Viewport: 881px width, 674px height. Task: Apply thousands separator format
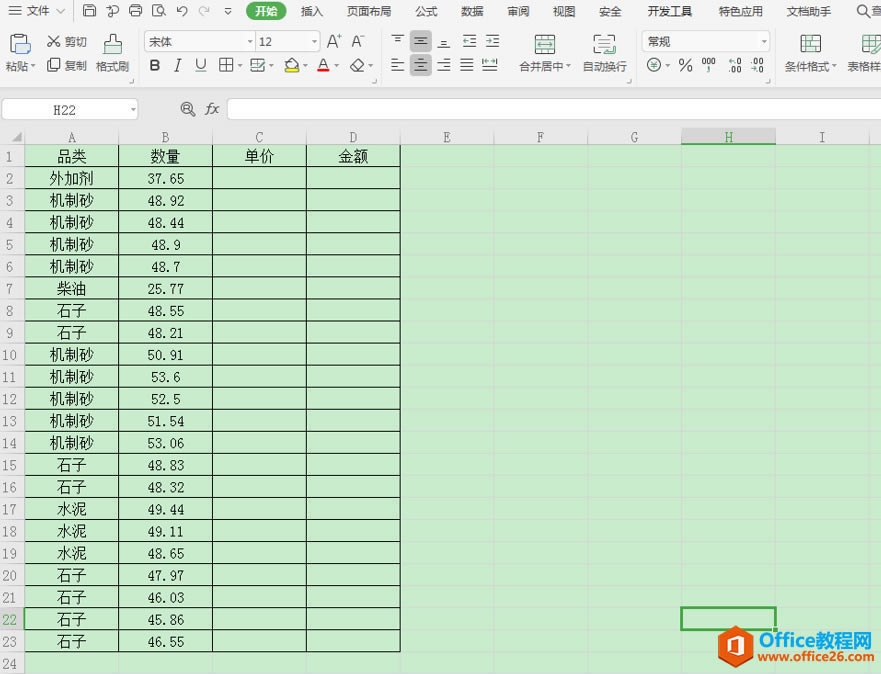pos(709,65)
